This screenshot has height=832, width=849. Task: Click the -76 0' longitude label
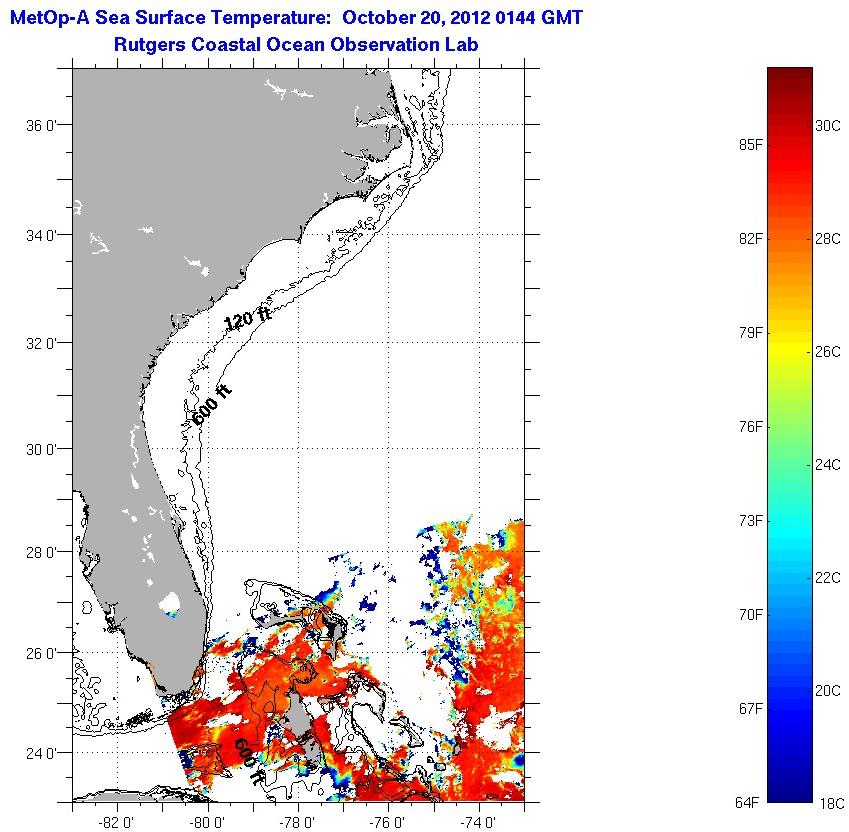387,823
